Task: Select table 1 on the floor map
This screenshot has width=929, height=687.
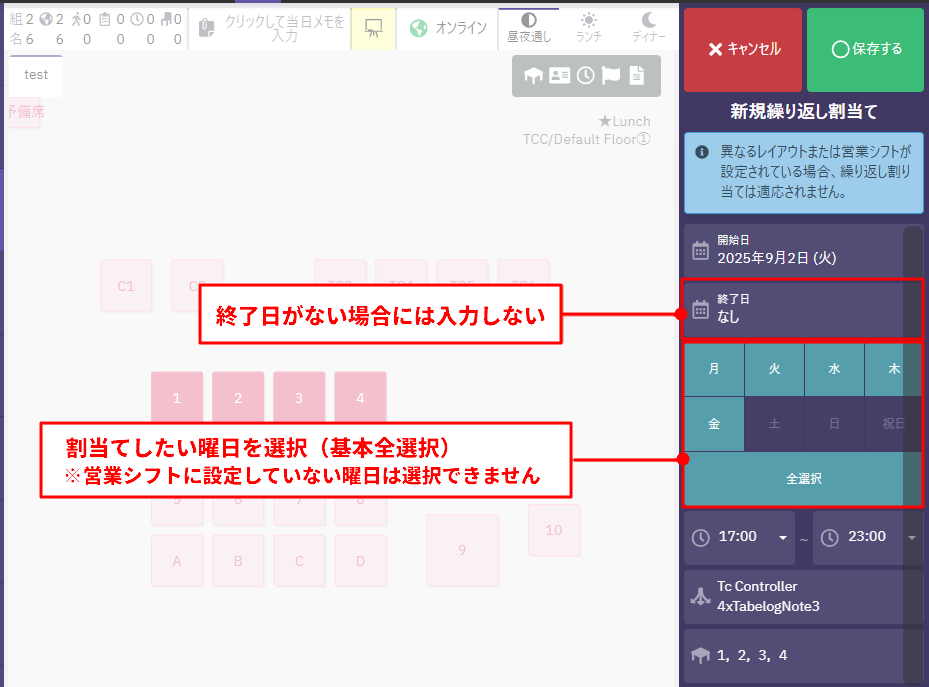Action: coord(177,397)
